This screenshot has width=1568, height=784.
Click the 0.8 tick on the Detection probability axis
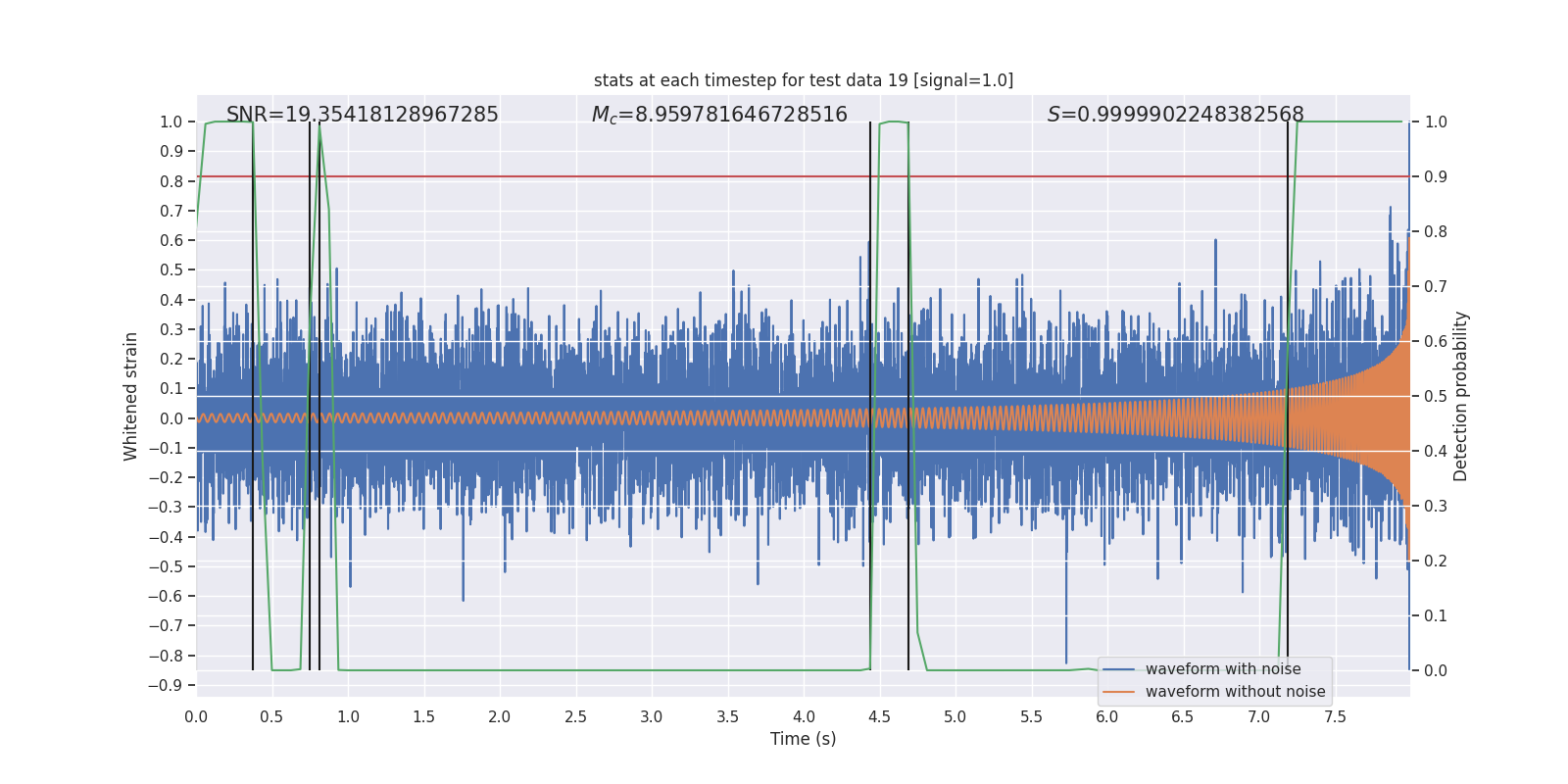coord(1436,231)
